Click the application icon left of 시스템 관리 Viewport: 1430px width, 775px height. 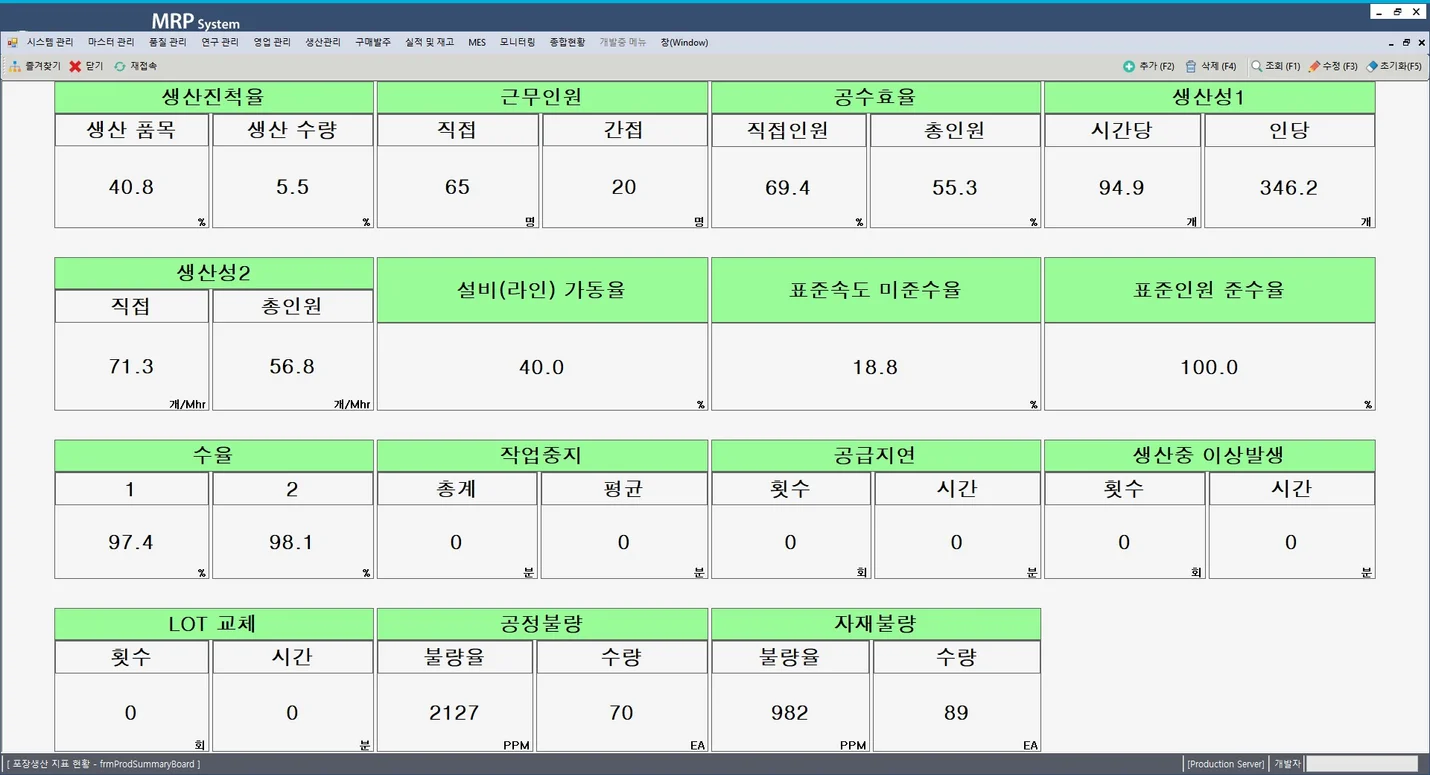[13, 43]
